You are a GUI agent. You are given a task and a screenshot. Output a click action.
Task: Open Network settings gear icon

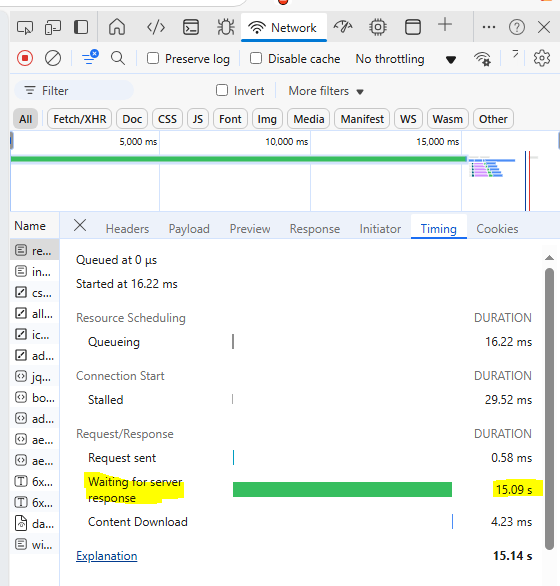(x=541, y=58)
